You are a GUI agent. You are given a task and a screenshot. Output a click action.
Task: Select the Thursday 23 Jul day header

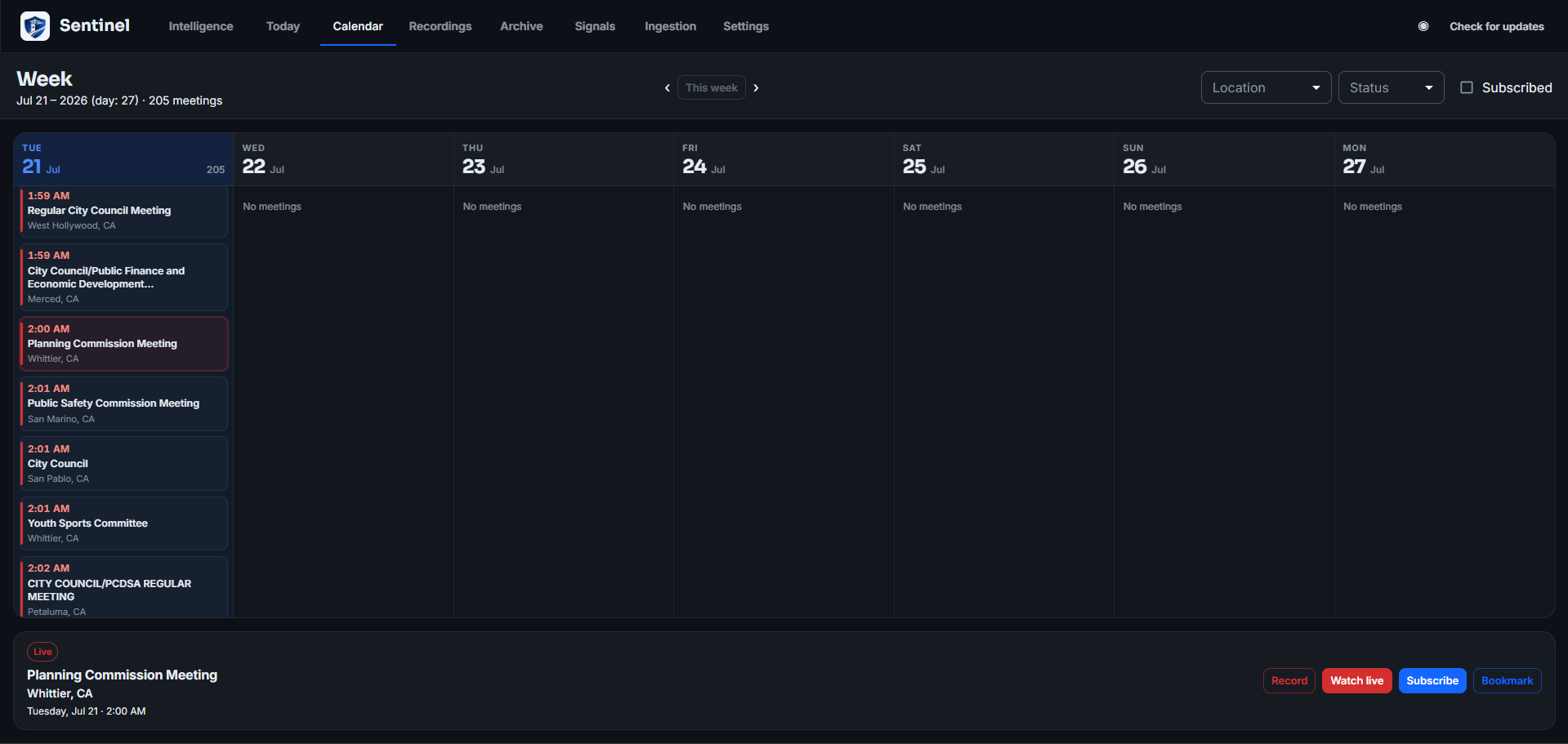click(564, 159)
